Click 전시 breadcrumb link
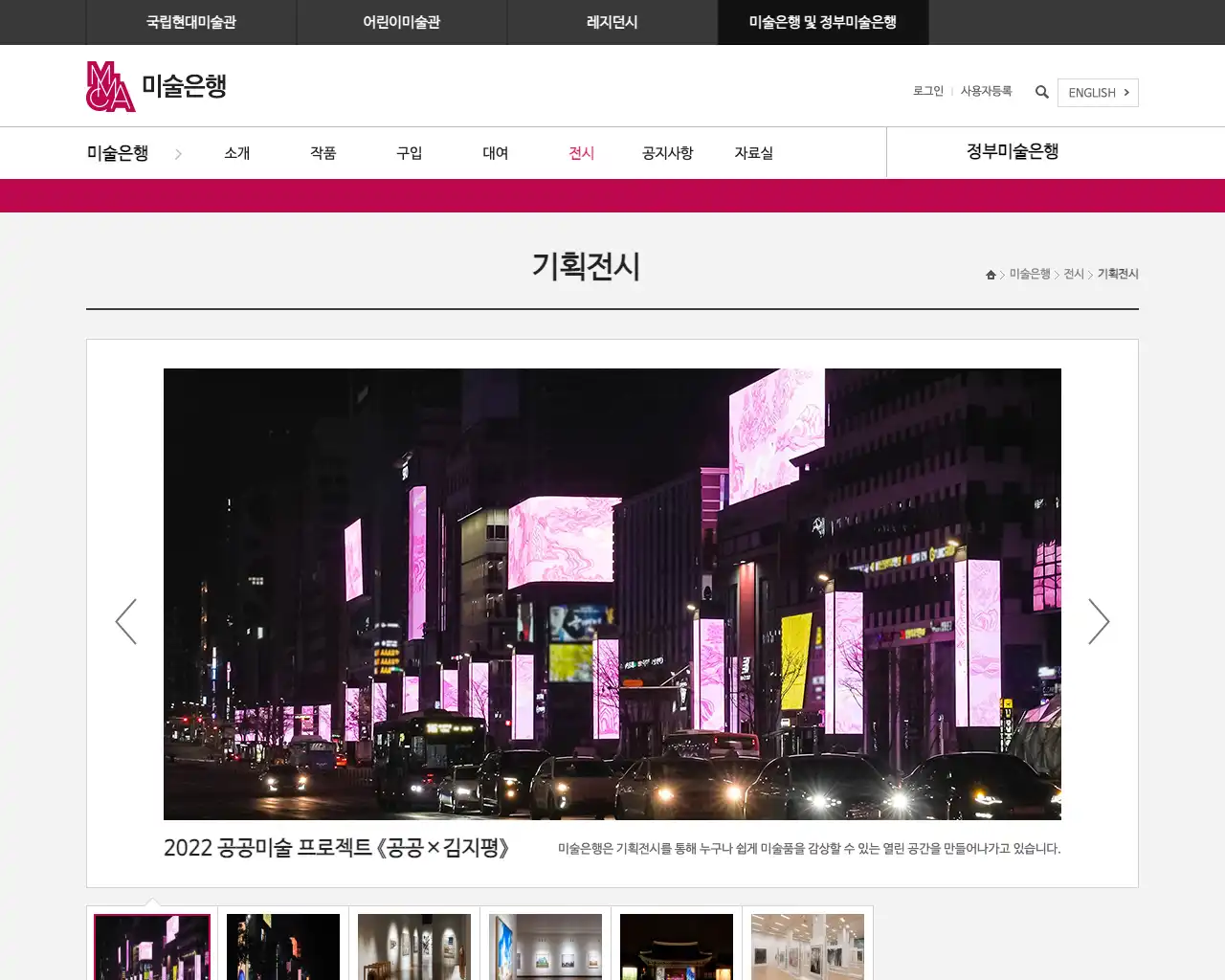1225x980 pixels. coord(1074,275)
